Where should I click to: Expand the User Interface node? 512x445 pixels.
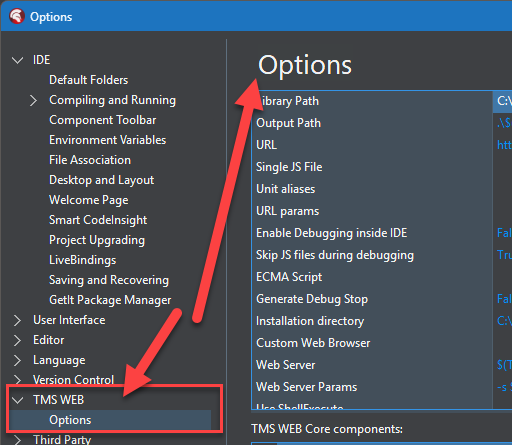point(17,320)
